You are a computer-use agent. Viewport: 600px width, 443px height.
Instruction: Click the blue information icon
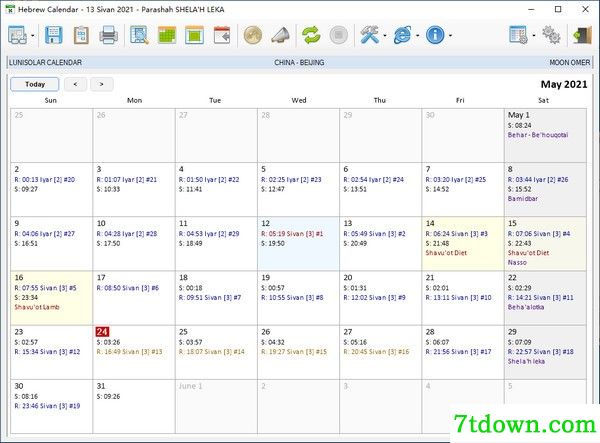435,35
